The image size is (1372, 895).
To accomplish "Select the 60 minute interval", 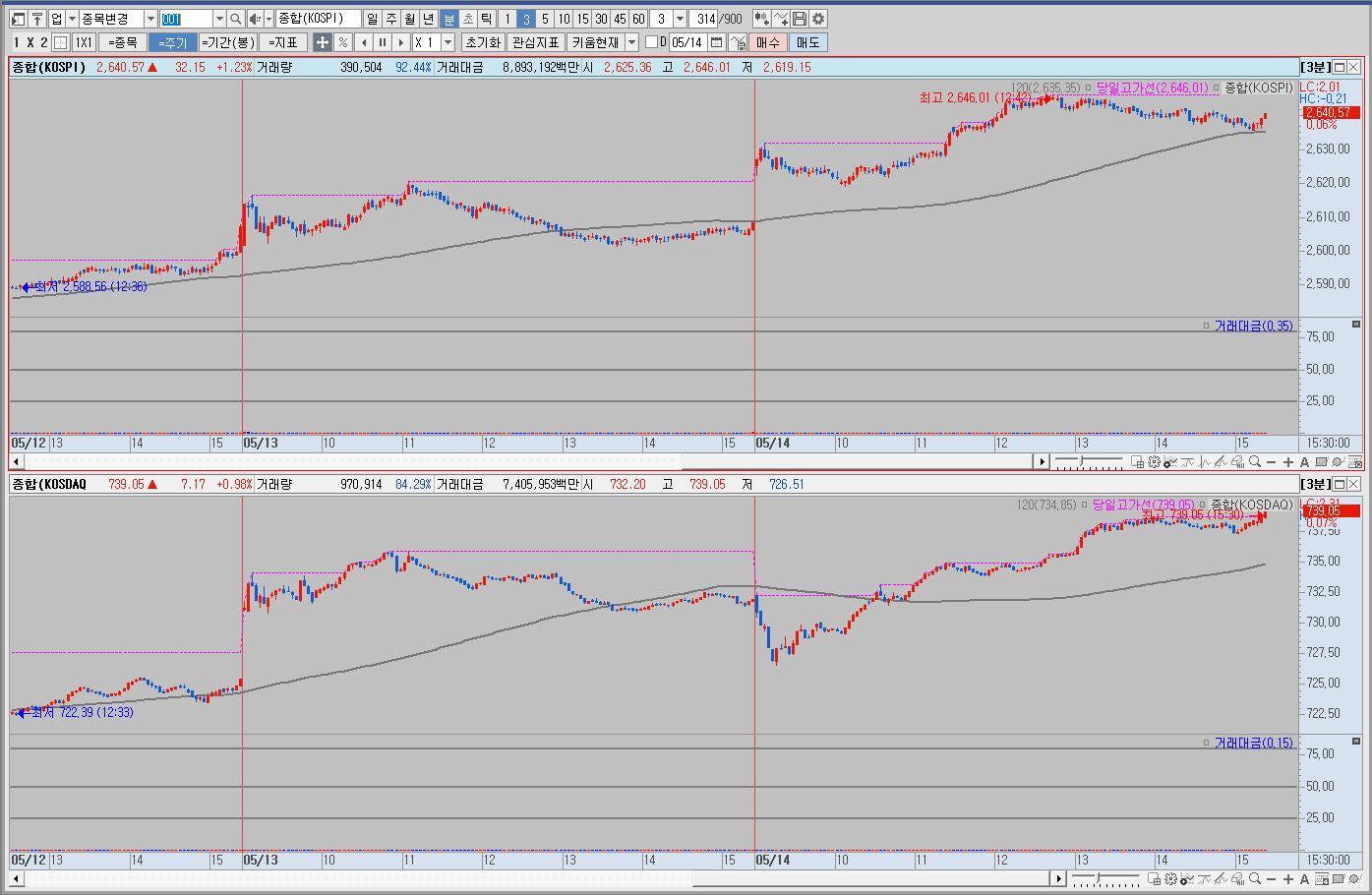I will (638, 19).
